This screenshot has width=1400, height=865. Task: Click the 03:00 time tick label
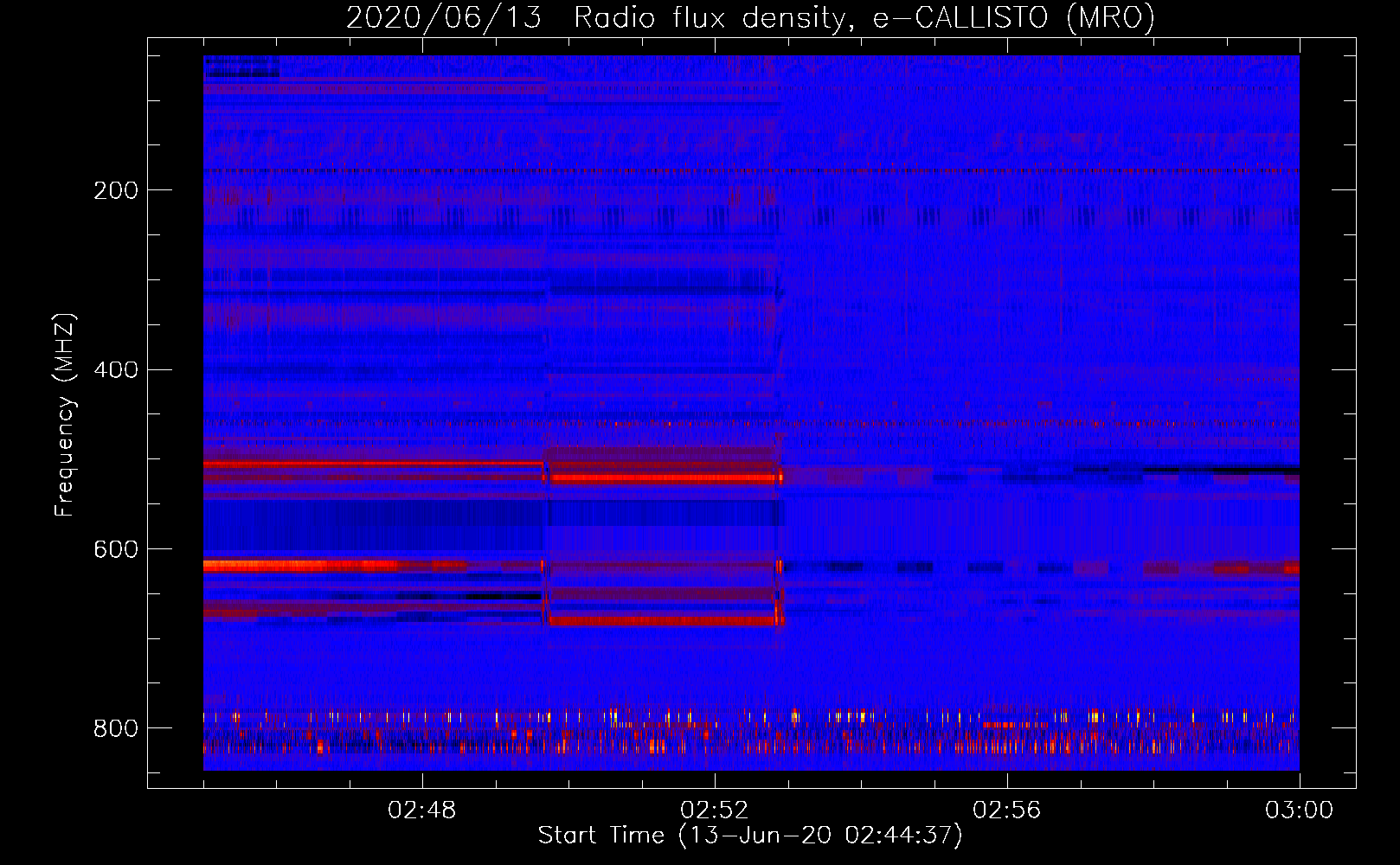(x=1300, y=811)
